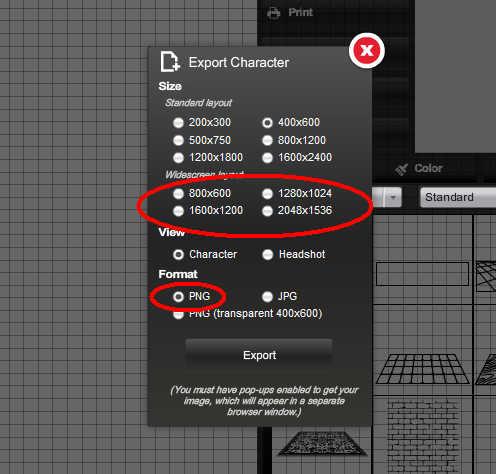Choose widescreen 1600x1200 size
Viewport: 496px width, 474px height.
coord(178,211)
